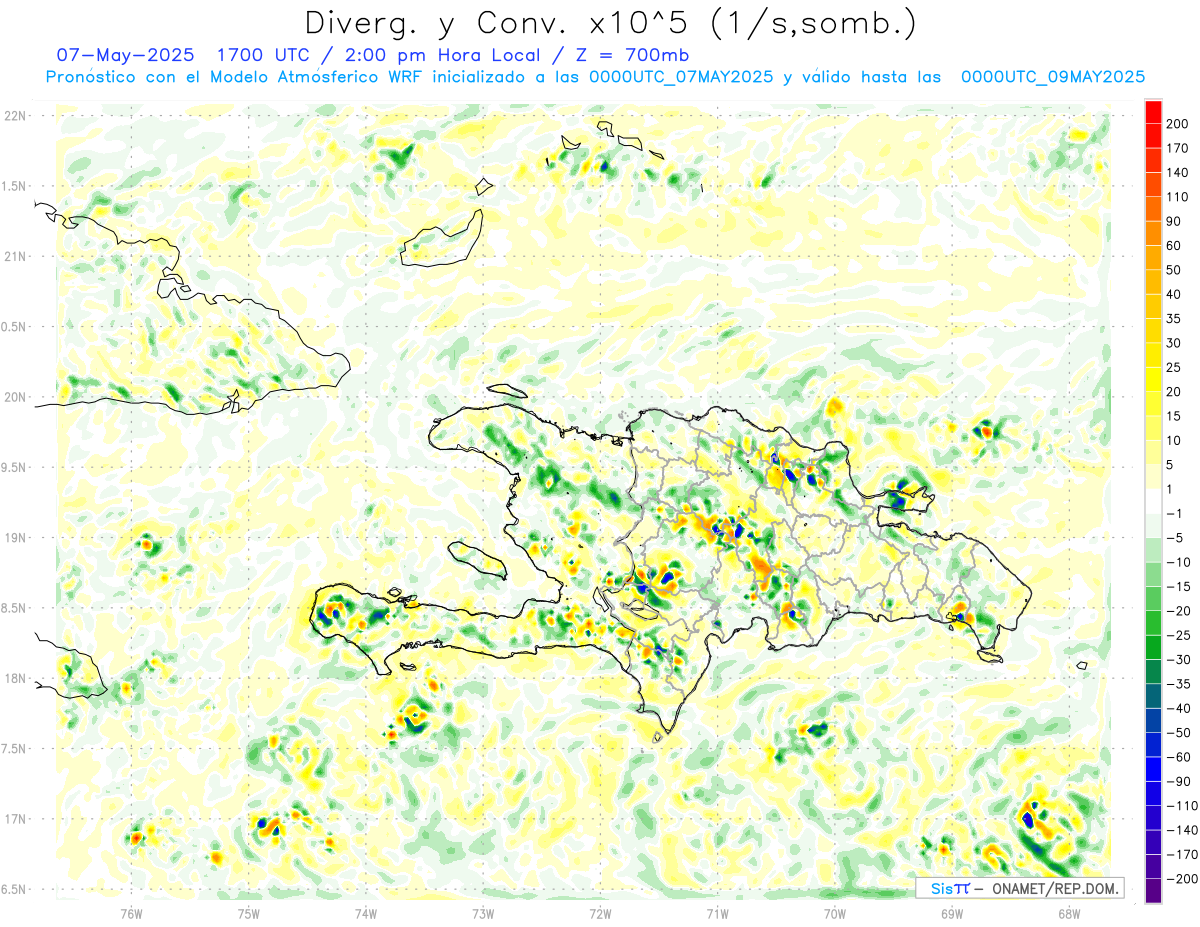Click the '-30' color scale value
This screenshot has width=1200, height=927.
tap(1178, 660)
